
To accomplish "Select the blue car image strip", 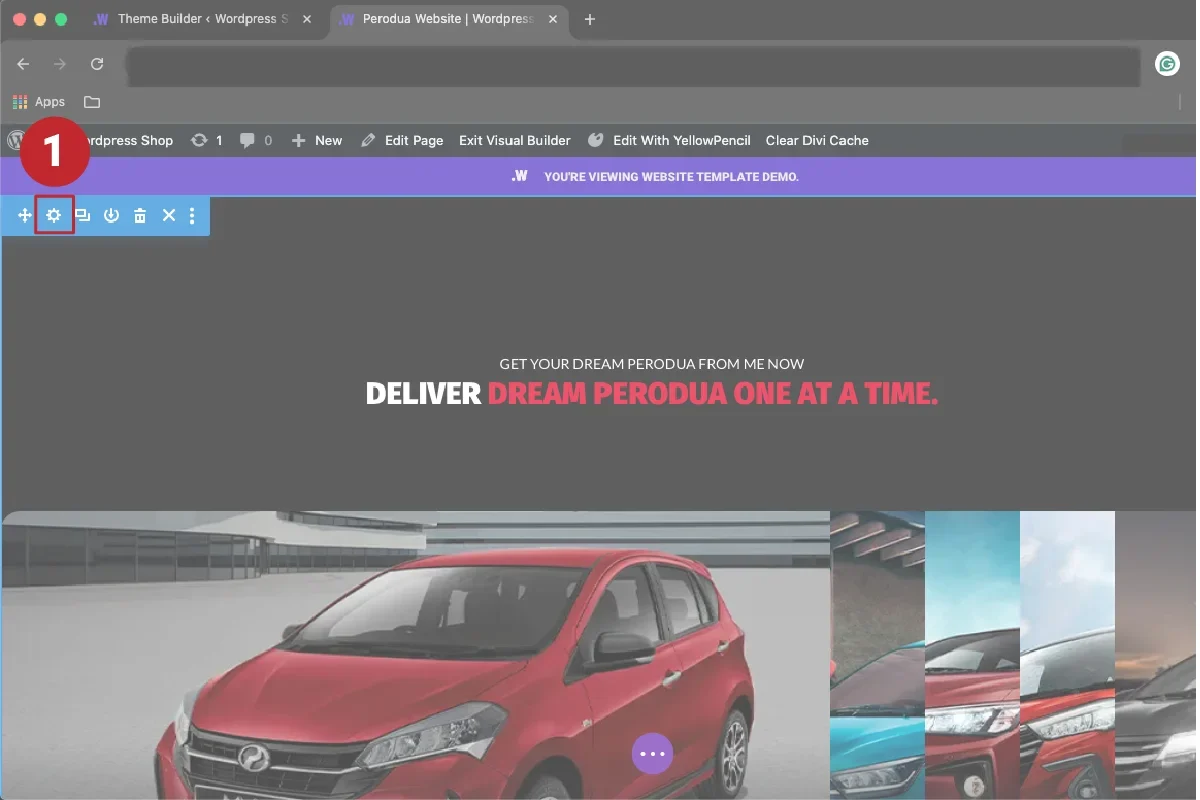I will [877, 655].
